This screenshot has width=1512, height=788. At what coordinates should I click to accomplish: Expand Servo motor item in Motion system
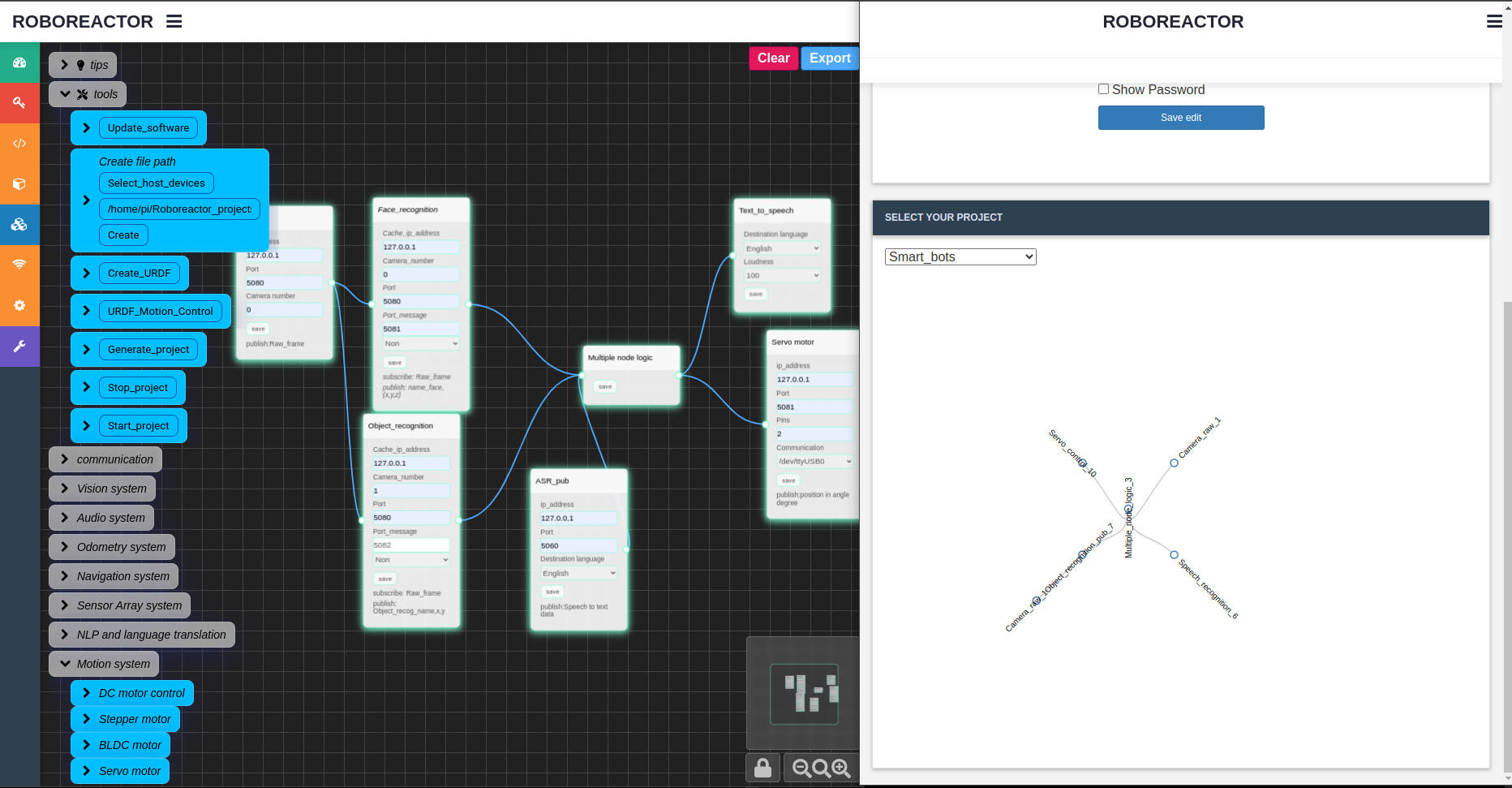point(120,771)
